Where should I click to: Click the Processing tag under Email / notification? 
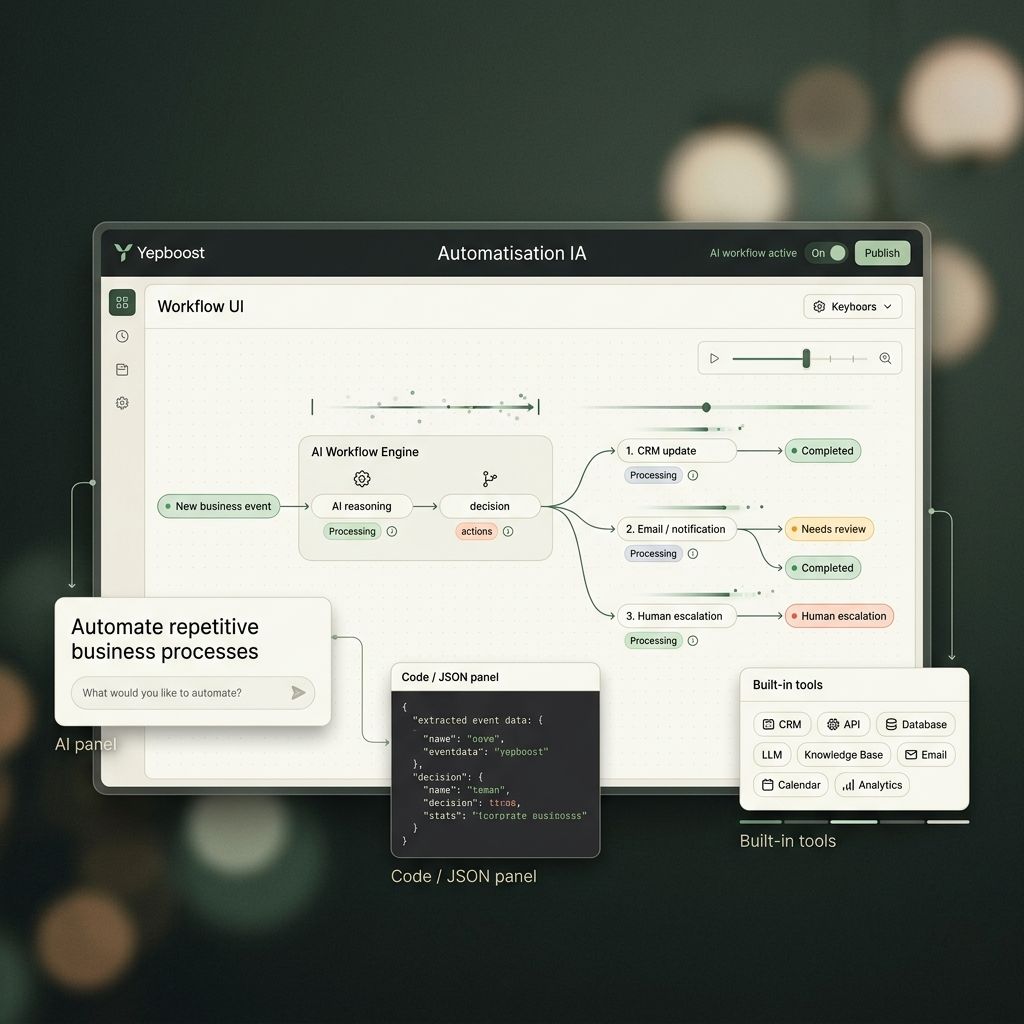653,554
